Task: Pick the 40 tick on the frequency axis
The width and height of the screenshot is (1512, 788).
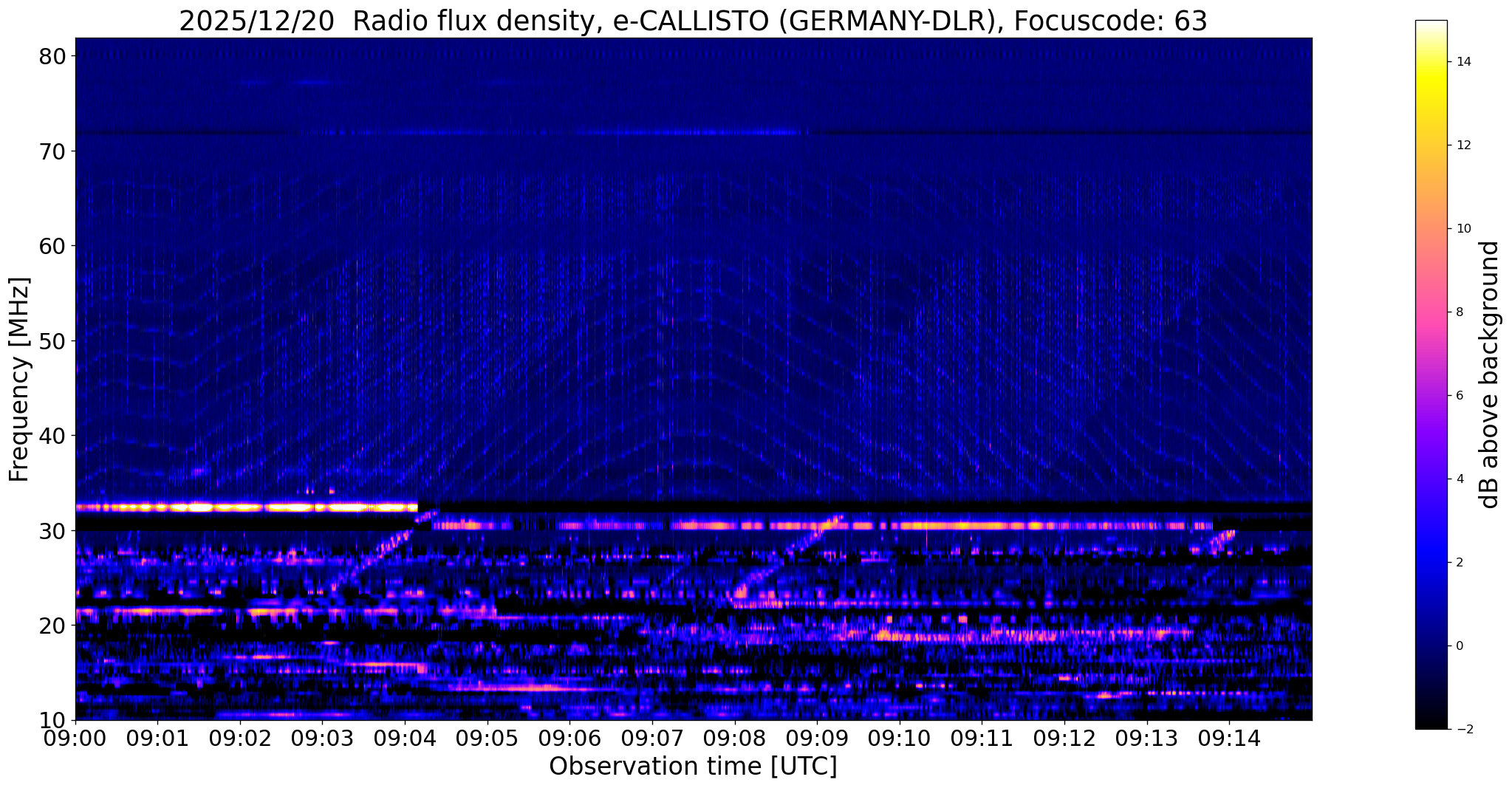Action: pos(53,436)
